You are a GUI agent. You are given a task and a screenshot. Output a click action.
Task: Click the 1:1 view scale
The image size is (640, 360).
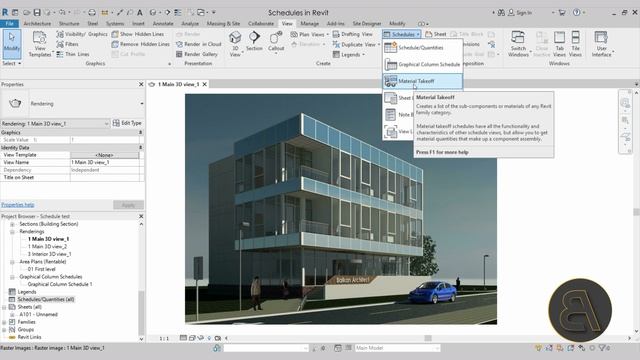point(164,338)
